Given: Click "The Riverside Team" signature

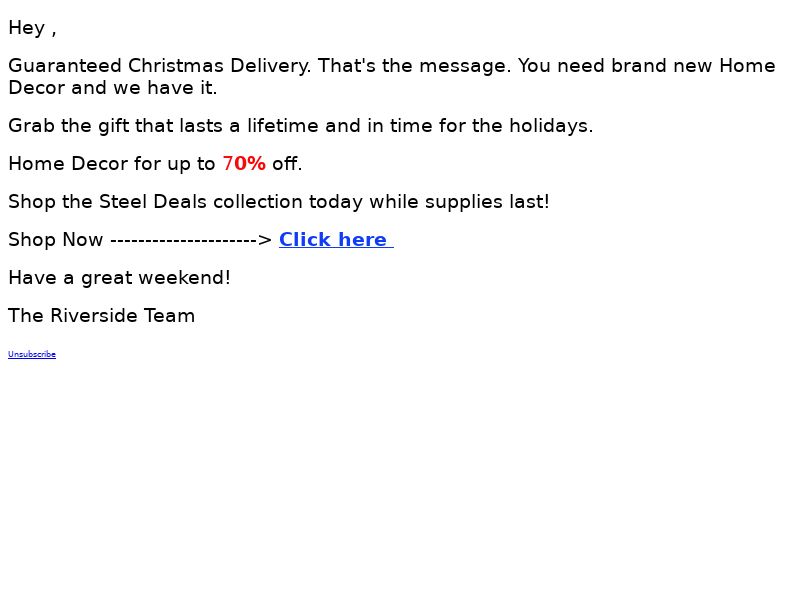Looking at the screenshot, I should (102, 316).
